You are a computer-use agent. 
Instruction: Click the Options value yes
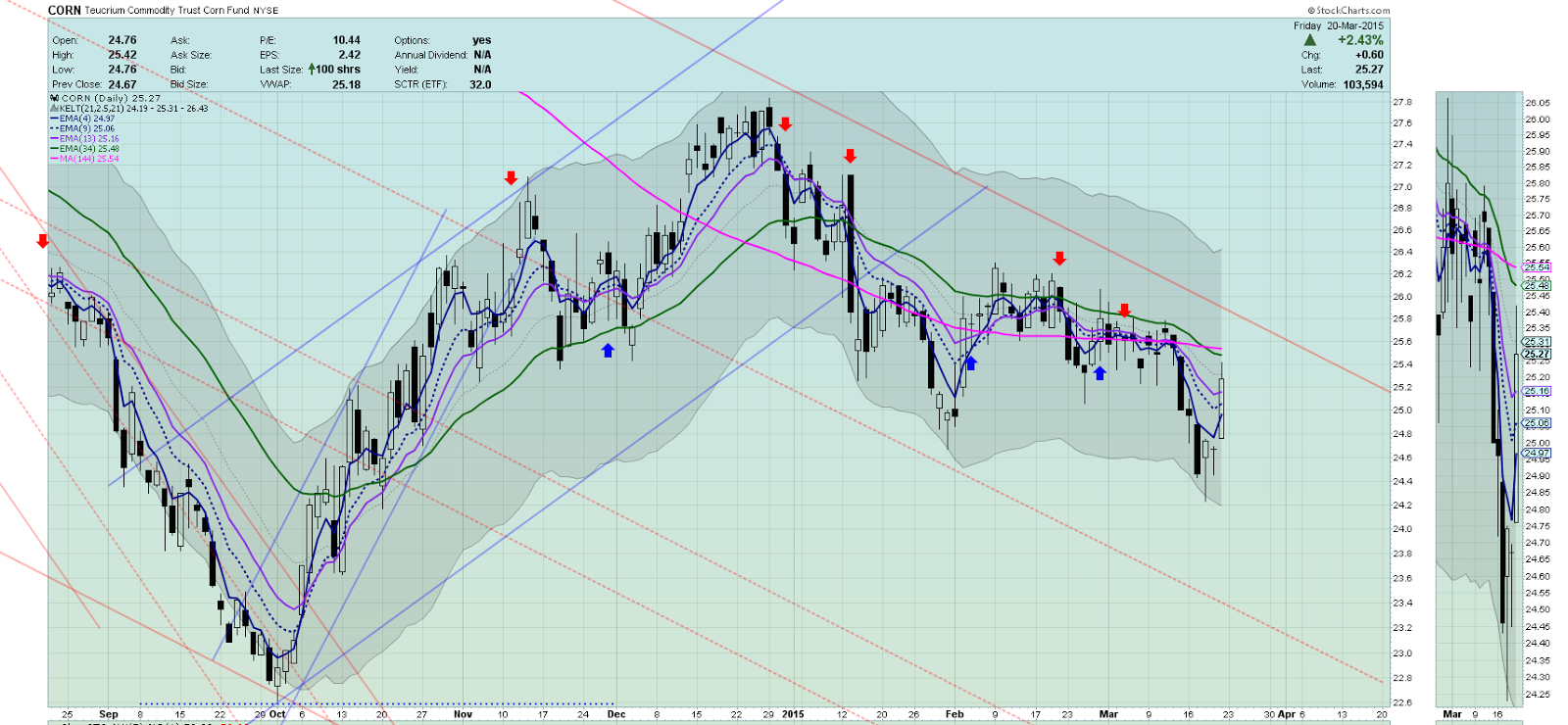pyautogui.click(x=481, y=40)
